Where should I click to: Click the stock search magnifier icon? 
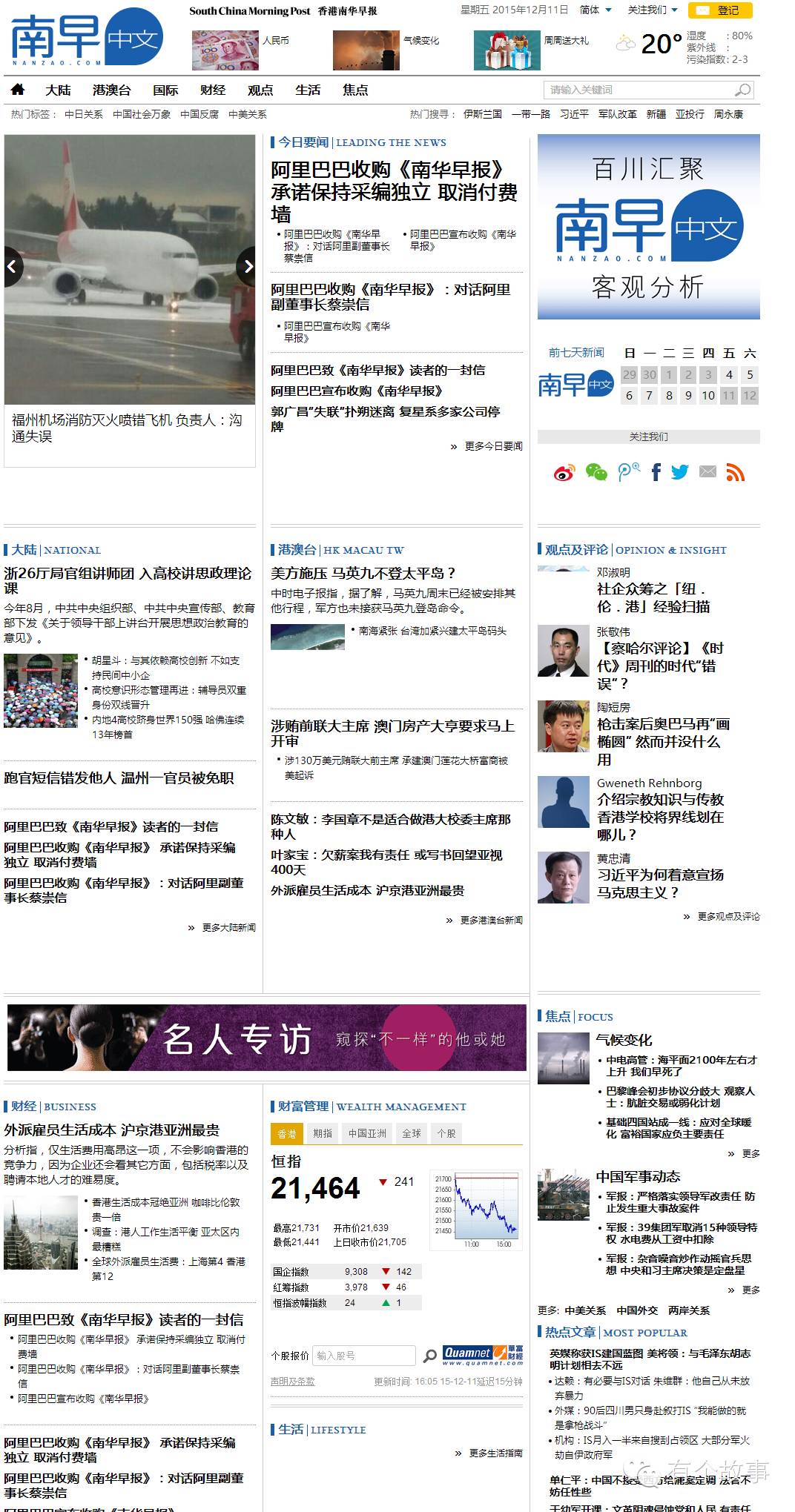429,1356
